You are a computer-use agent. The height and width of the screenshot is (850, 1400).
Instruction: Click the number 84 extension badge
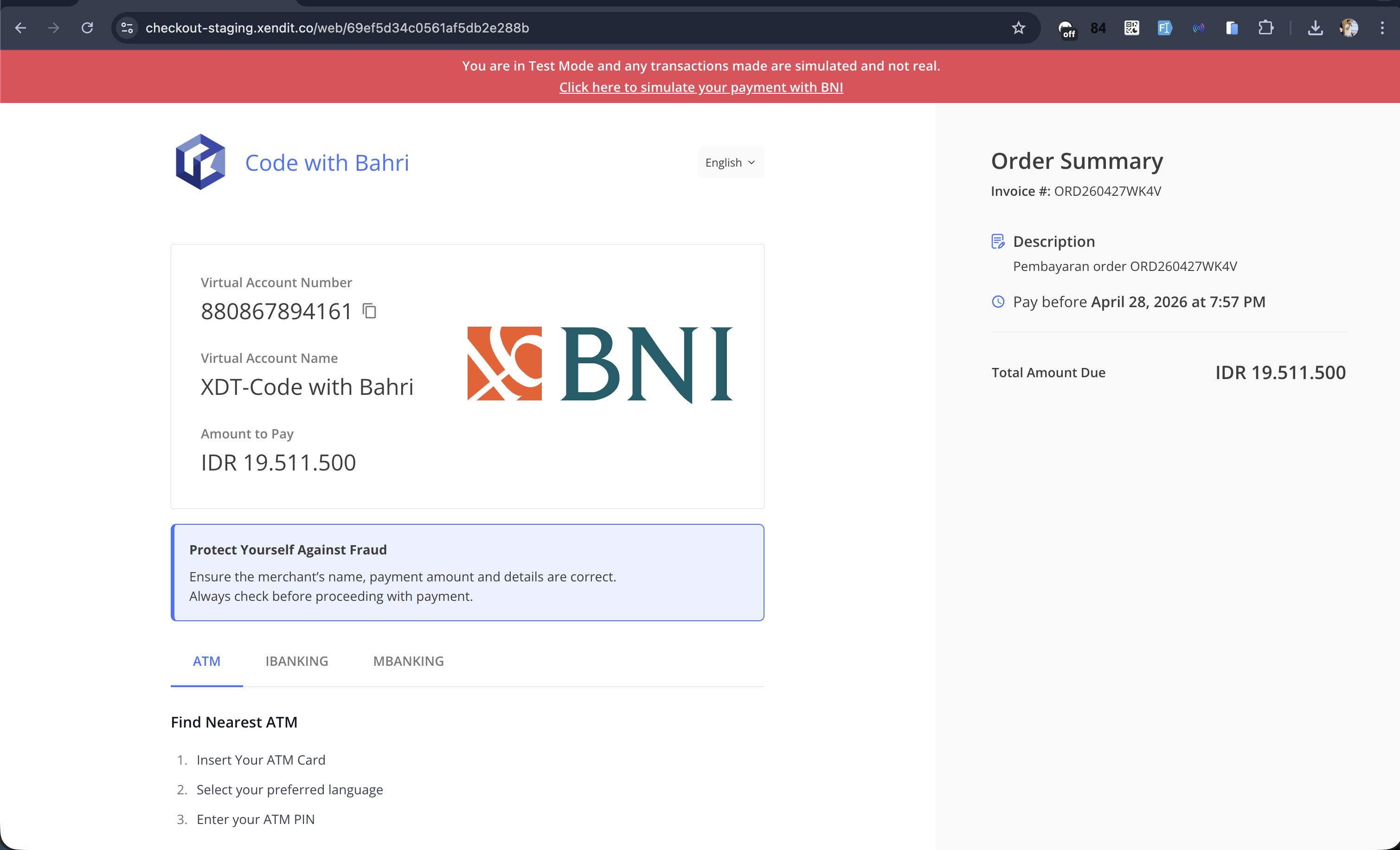pyautogui.click(x=1098, y=28)
